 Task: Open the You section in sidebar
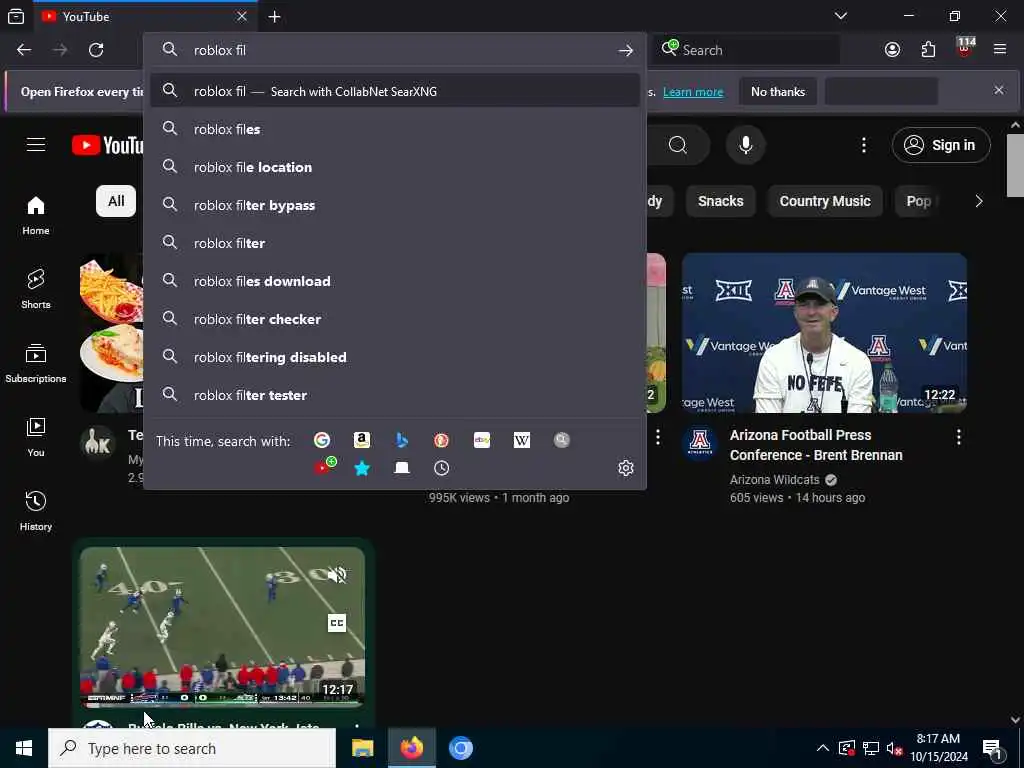(36, 437)
